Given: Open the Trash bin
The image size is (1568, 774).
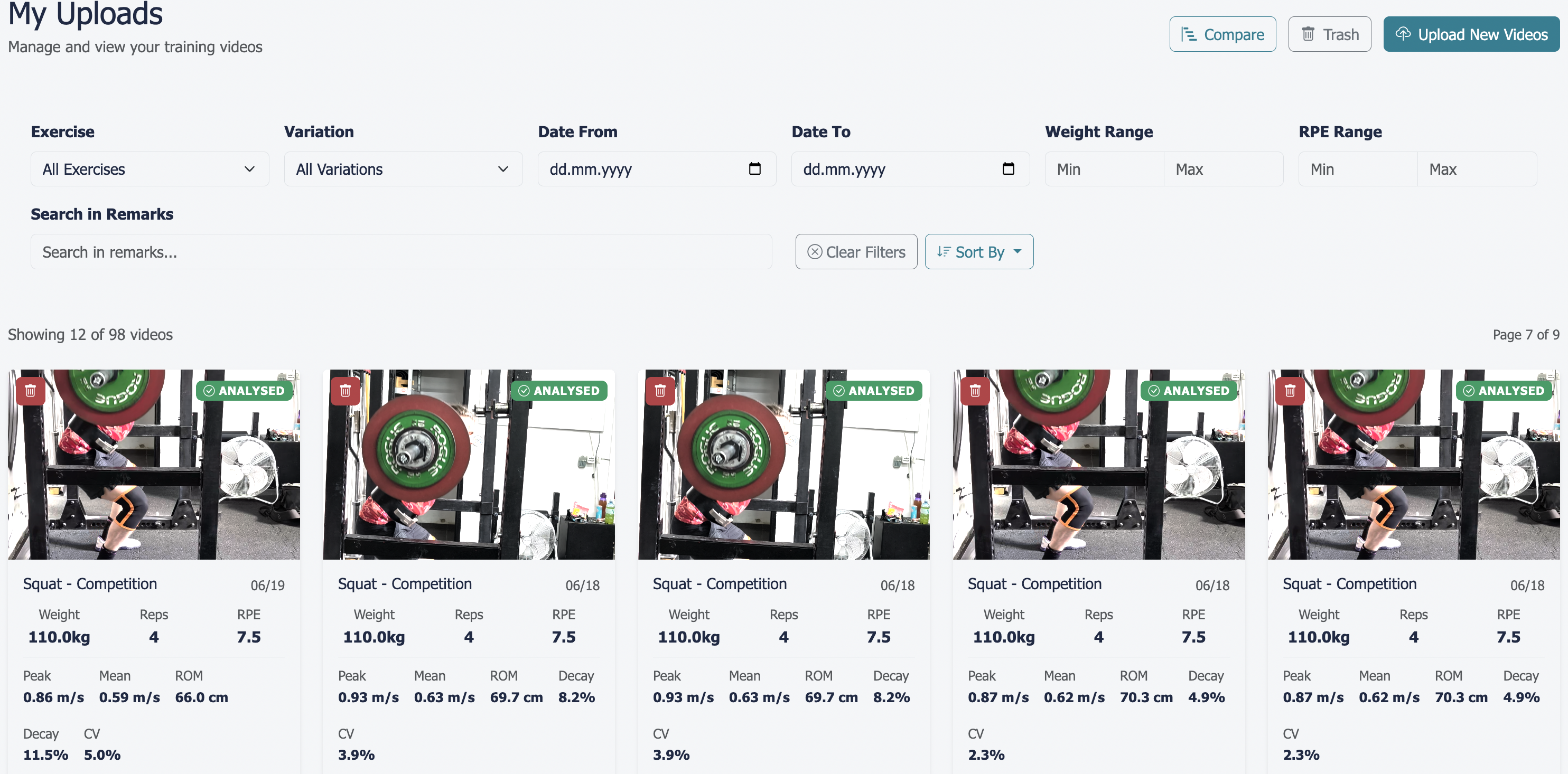Looking at the screenshot, I should click(1329, 34).
